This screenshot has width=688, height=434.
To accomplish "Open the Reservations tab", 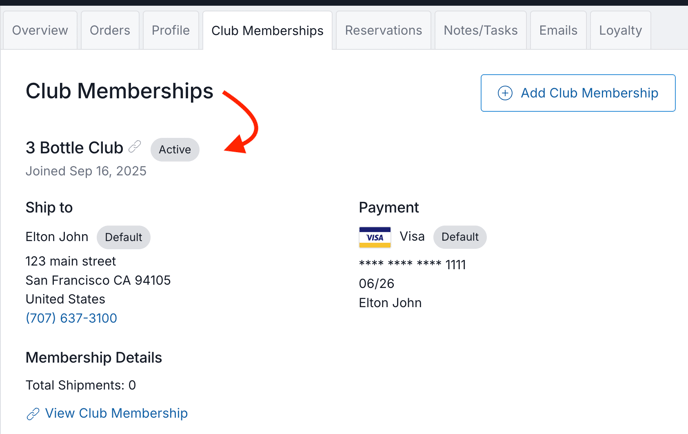I will (x=383, y=30).
